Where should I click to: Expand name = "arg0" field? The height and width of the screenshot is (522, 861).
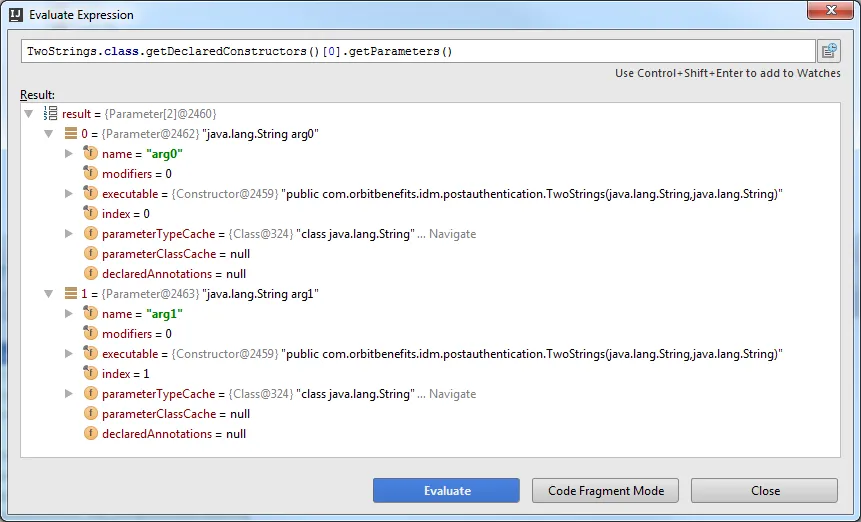(69, 154)
